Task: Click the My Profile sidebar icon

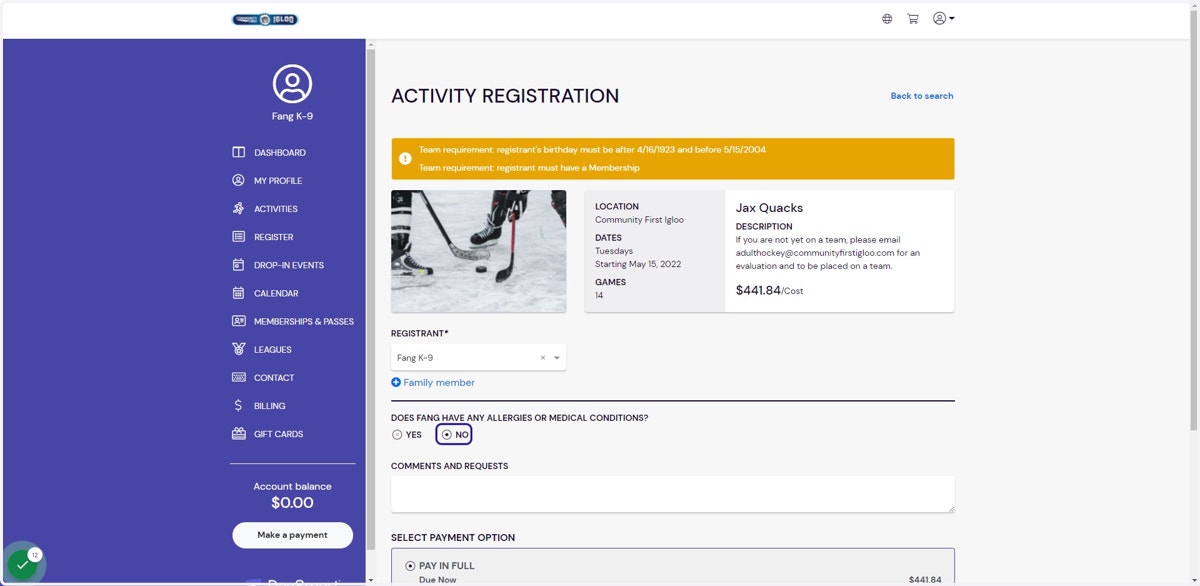Action: [x=238, y=181]
